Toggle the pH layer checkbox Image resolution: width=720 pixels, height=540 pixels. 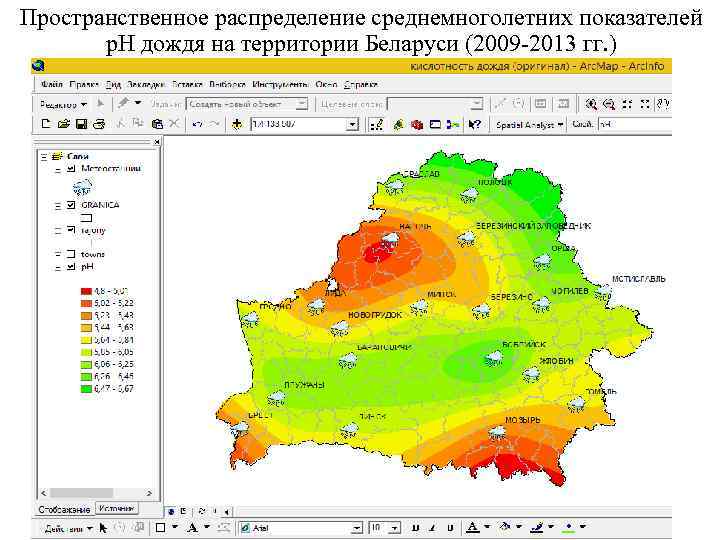pyautogui.click(x=71, y=266)
